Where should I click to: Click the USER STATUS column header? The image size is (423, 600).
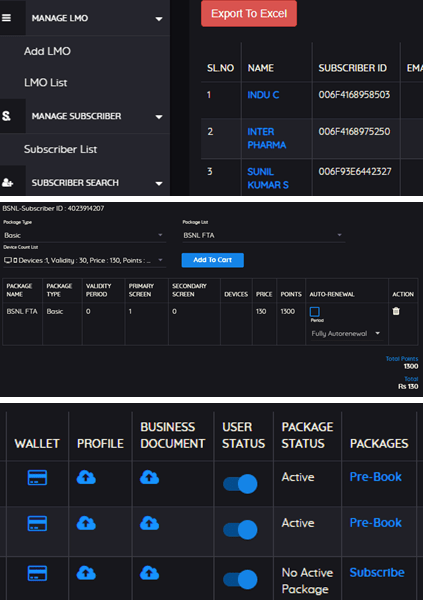(243, 435)
